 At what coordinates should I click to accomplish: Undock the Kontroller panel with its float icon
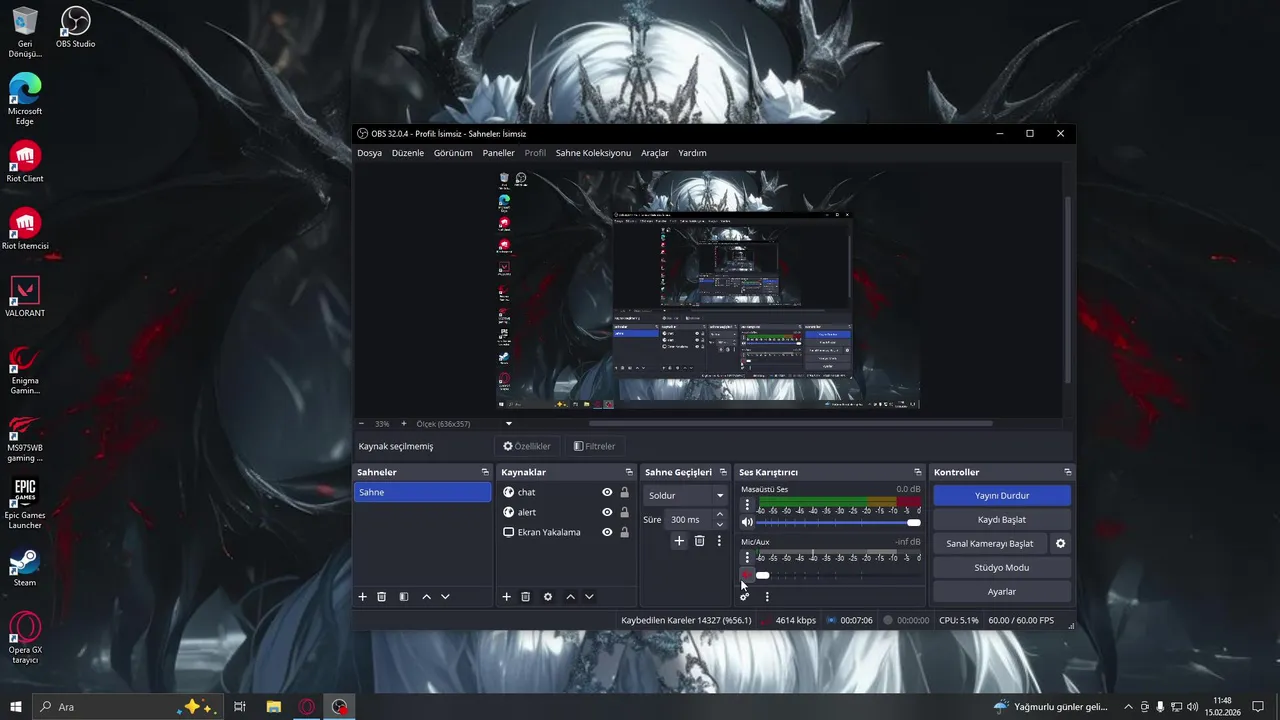[x=1068, y=472]
